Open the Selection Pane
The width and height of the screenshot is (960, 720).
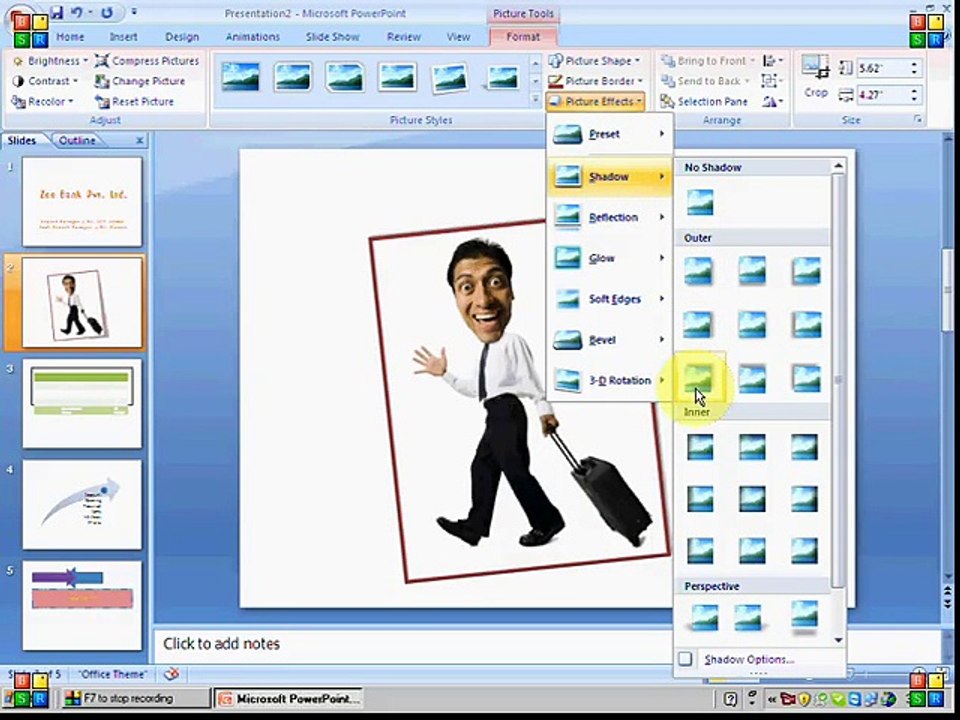(x=704, y=102)
